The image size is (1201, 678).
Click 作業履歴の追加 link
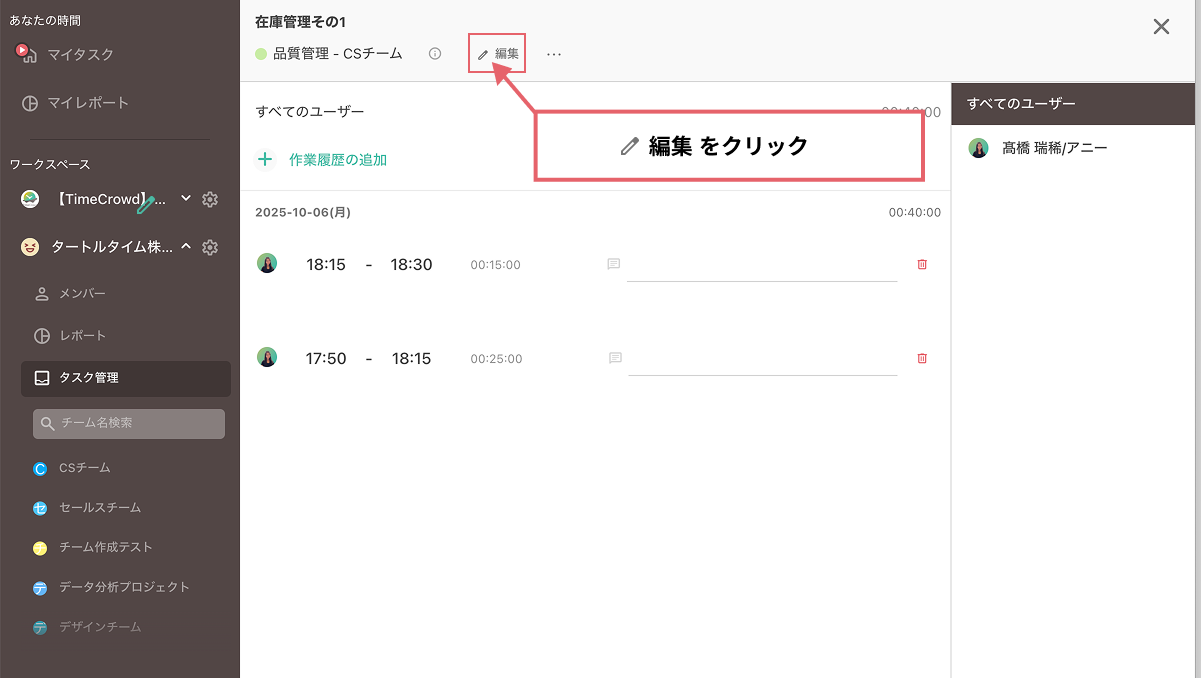tap(337, 159)
